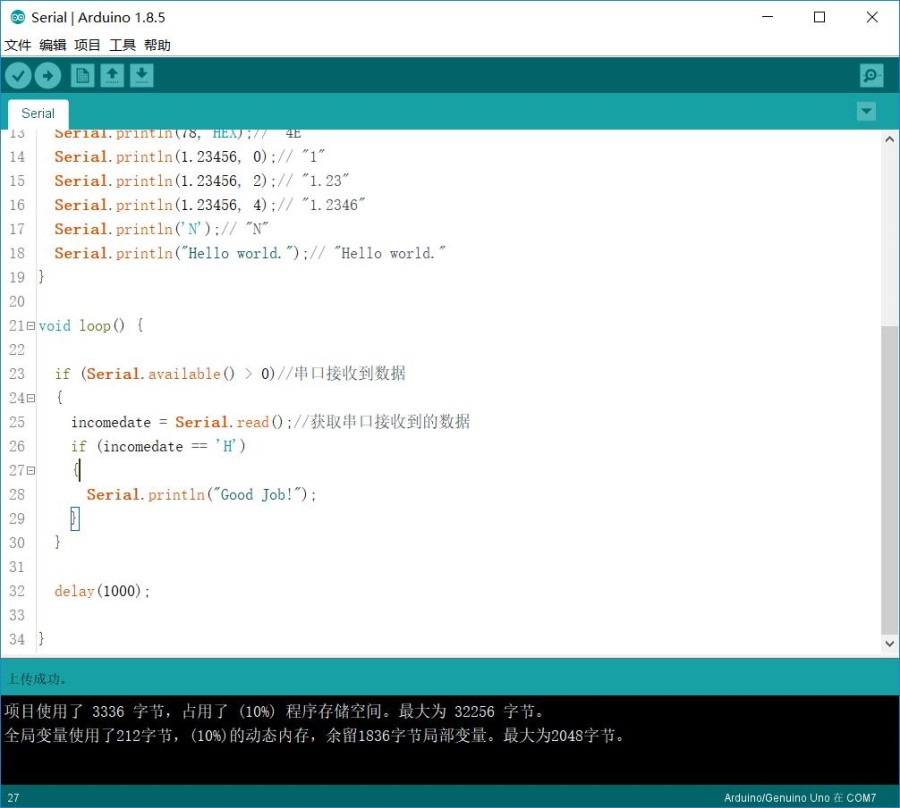Click the 'void loop()' line
The image size is (900, 808).
[x=91, y=326]
